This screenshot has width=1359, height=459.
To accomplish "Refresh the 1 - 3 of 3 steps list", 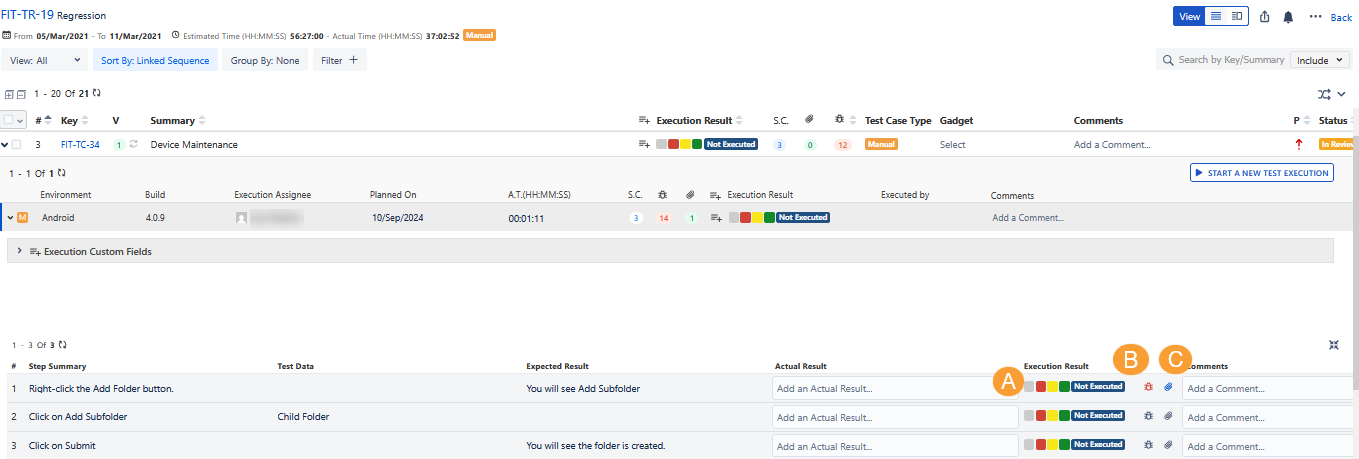I will (x=62, y=344).
